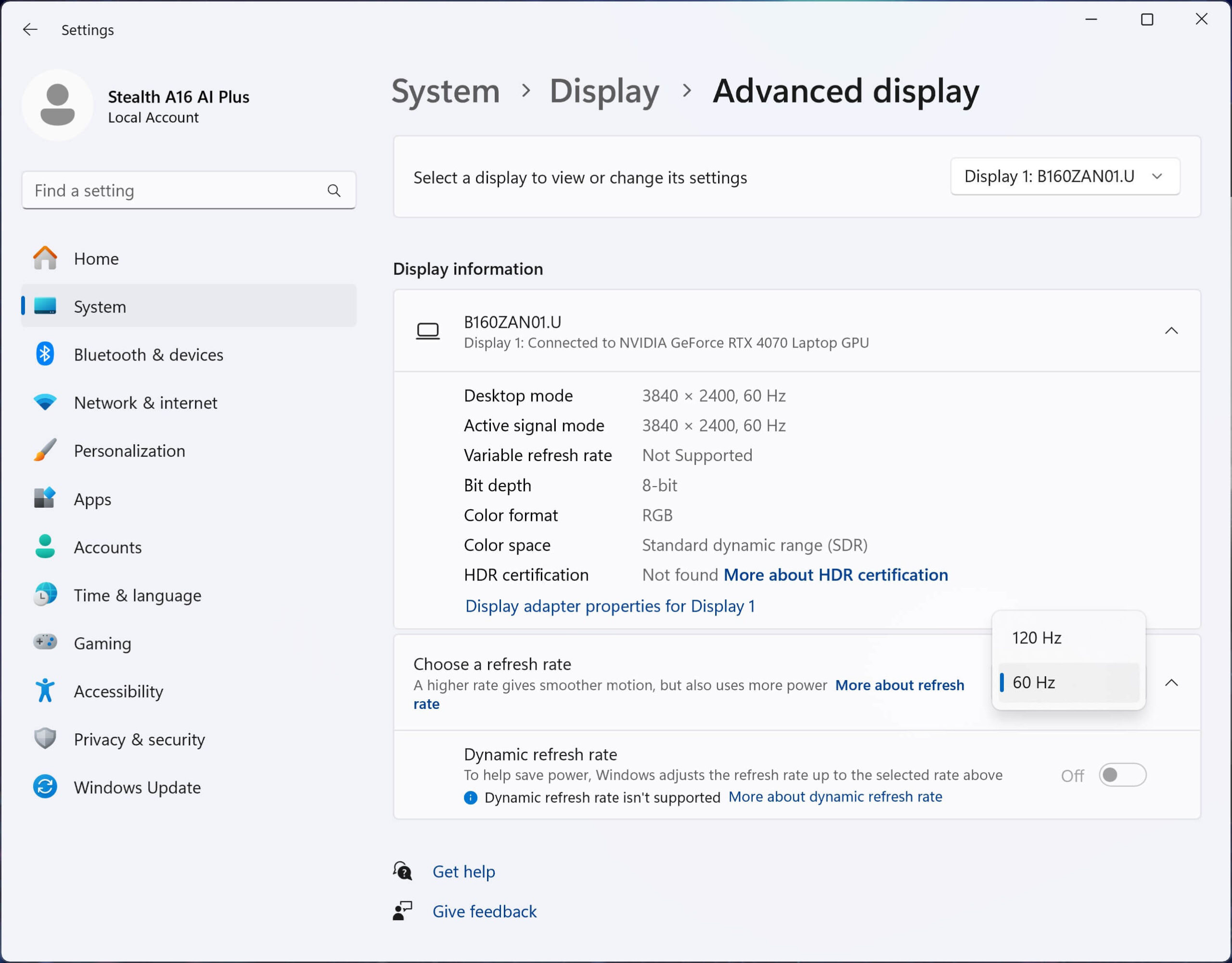The width and height of the screenshot is (1232, 963).
Task: Click the blue info icon for dynamic refresh
Action: click(471, 798)
